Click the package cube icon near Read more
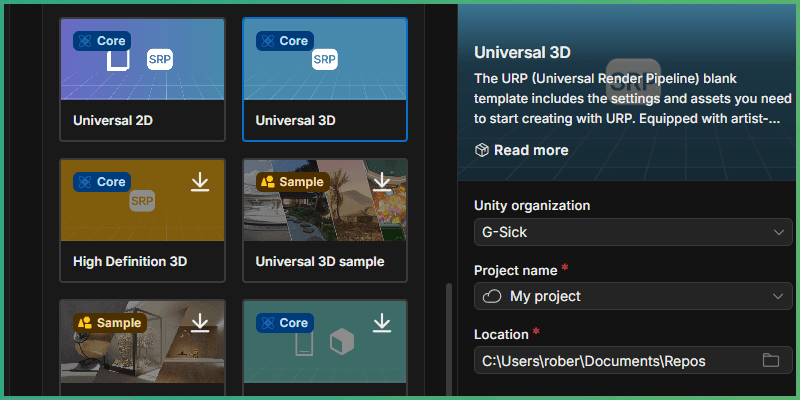Screen dimensions: 800x400 (x=482, y=150)
